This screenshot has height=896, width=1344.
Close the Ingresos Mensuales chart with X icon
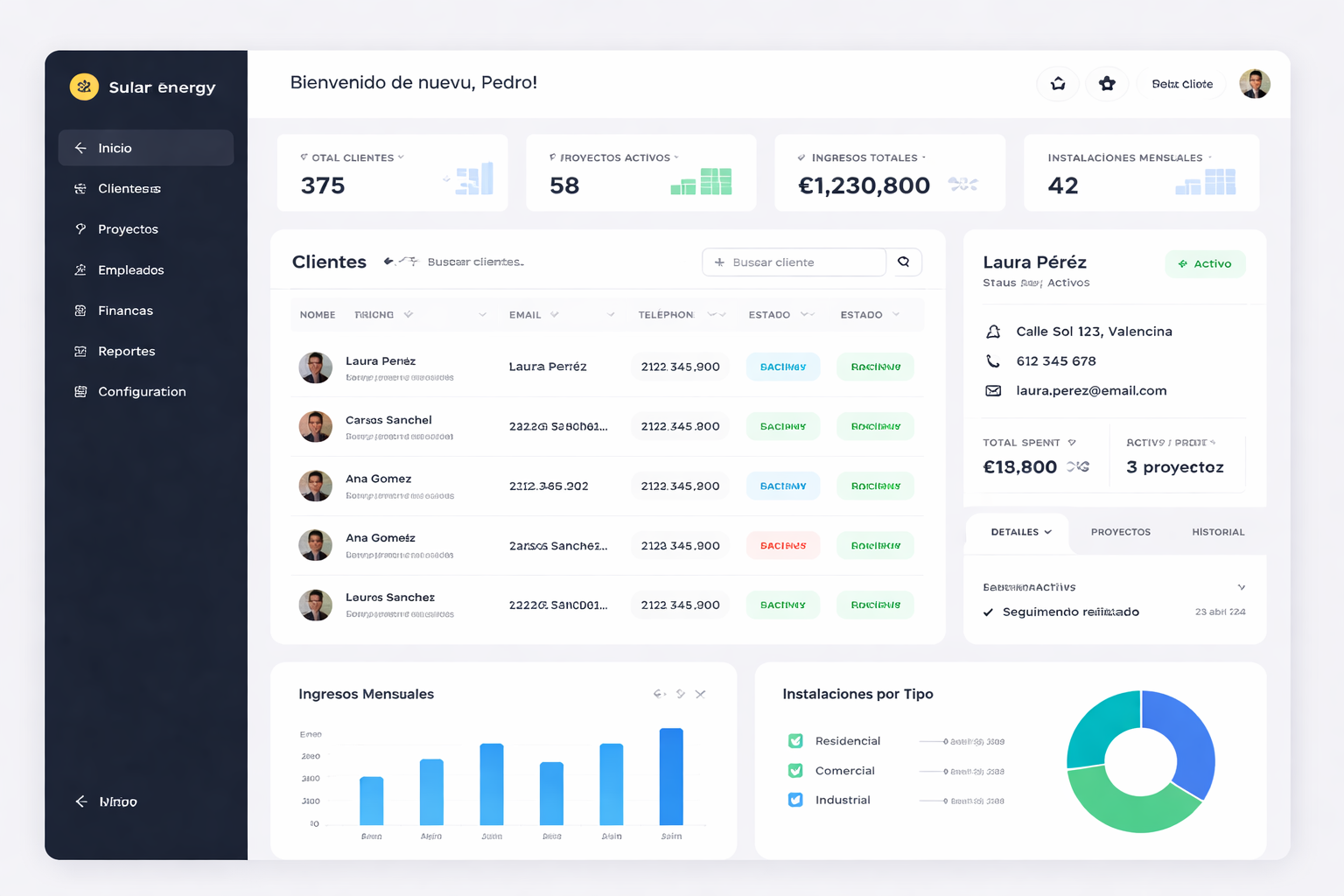(x=700, y=694)
